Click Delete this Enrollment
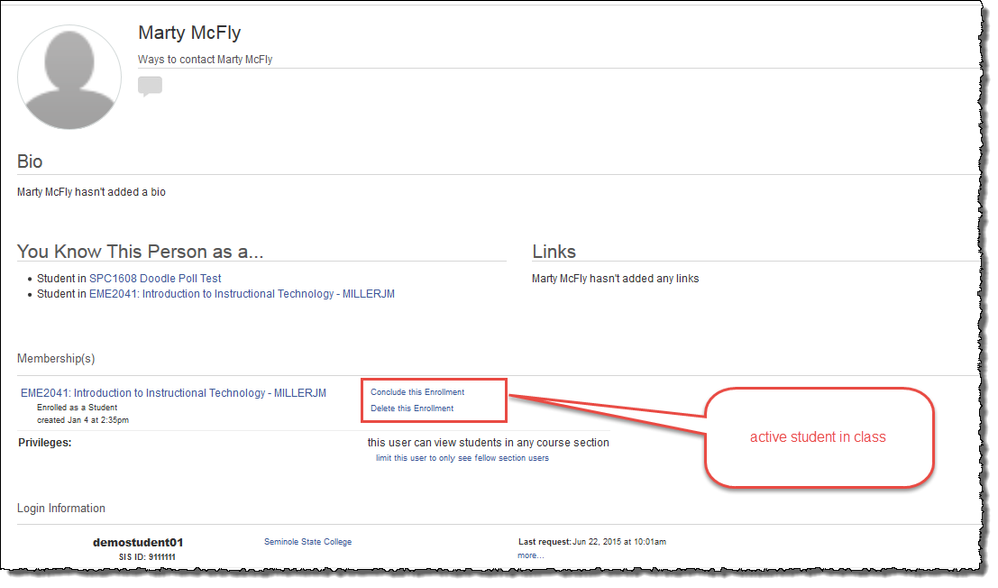Image resolution: width=998 pixels, height=588 pixels. click(412, 408)
